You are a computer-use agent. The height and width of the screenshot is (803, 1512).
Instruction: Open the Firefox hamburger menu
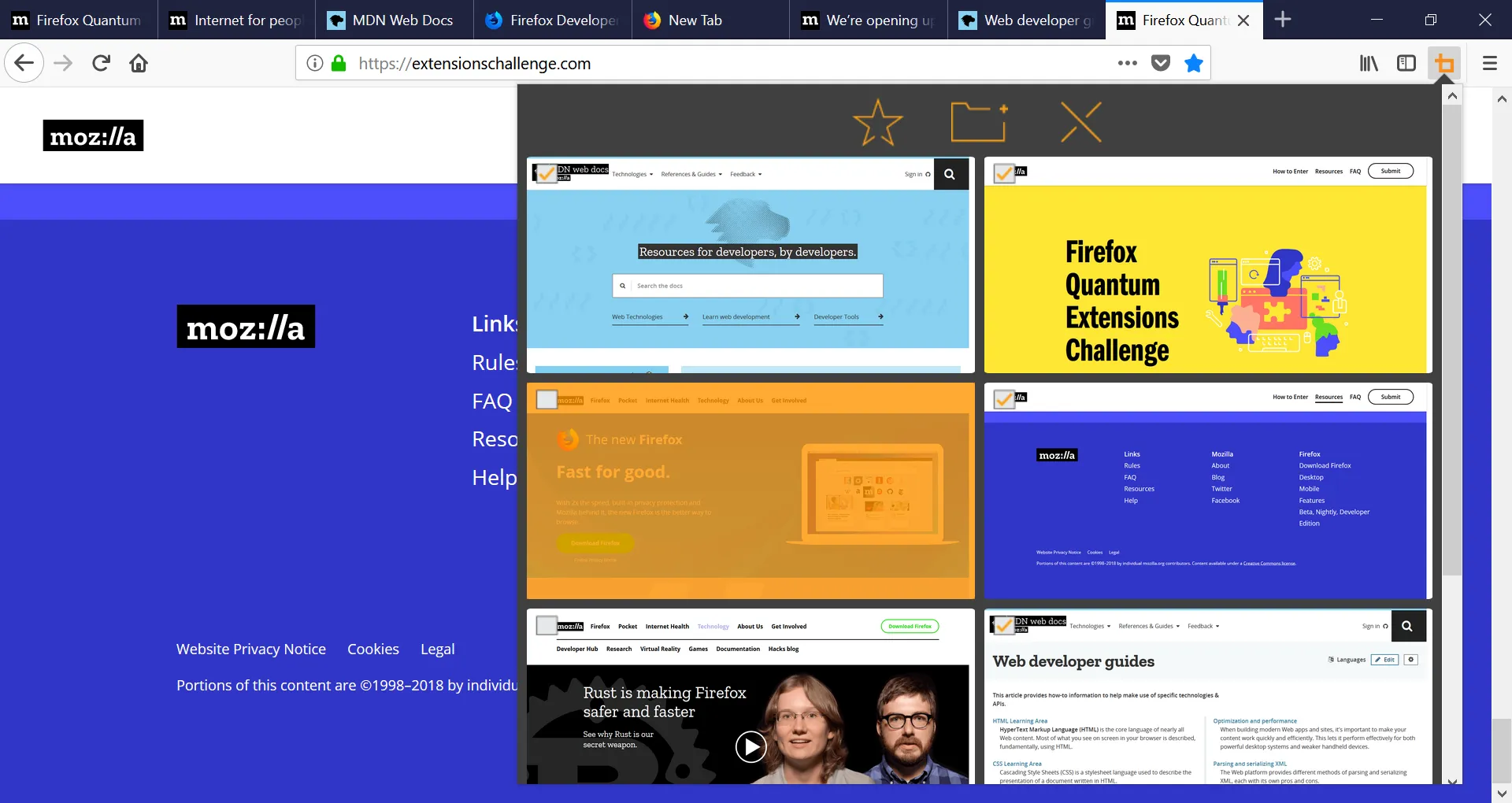pos(1489,63)
